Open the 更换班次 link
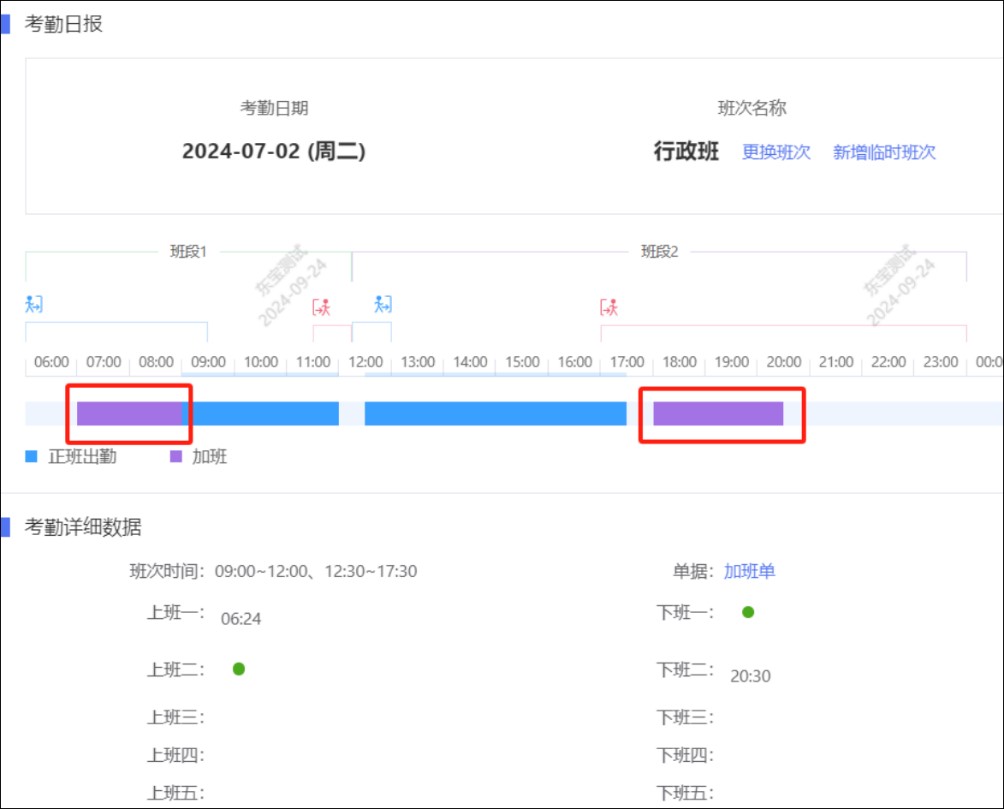 [x=776, y=152]
